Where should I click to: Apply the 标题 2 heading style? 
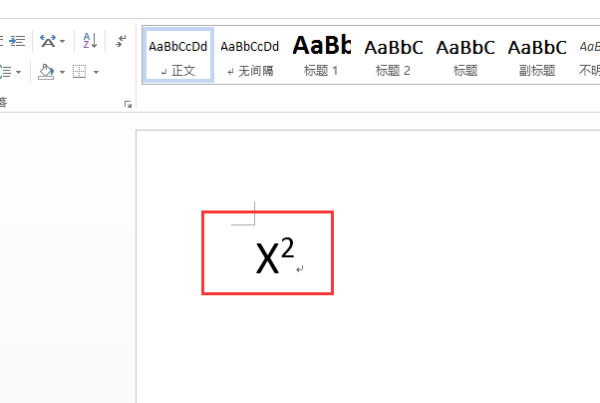coord(393,55)
